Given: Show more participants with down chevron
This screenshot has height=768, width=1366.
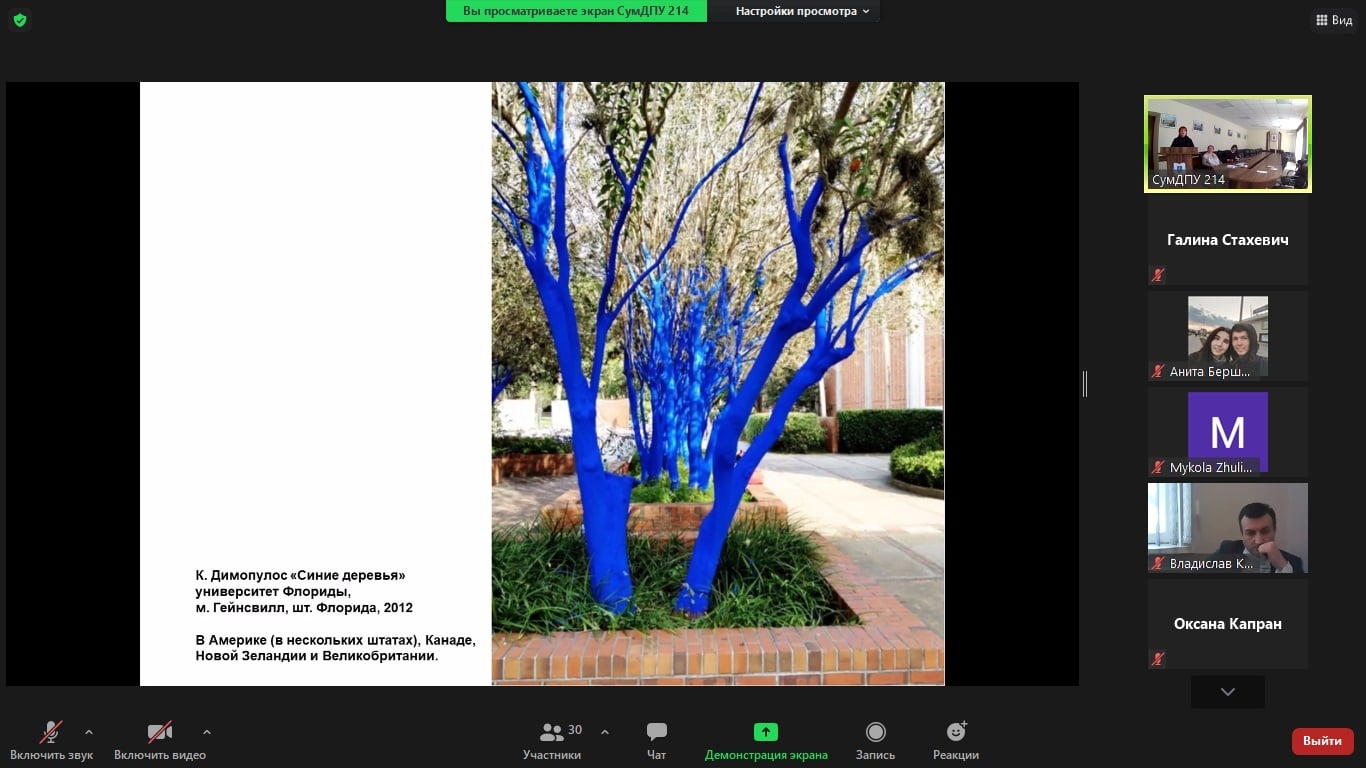Looking at the screenshot, I should coord(1228,692).
